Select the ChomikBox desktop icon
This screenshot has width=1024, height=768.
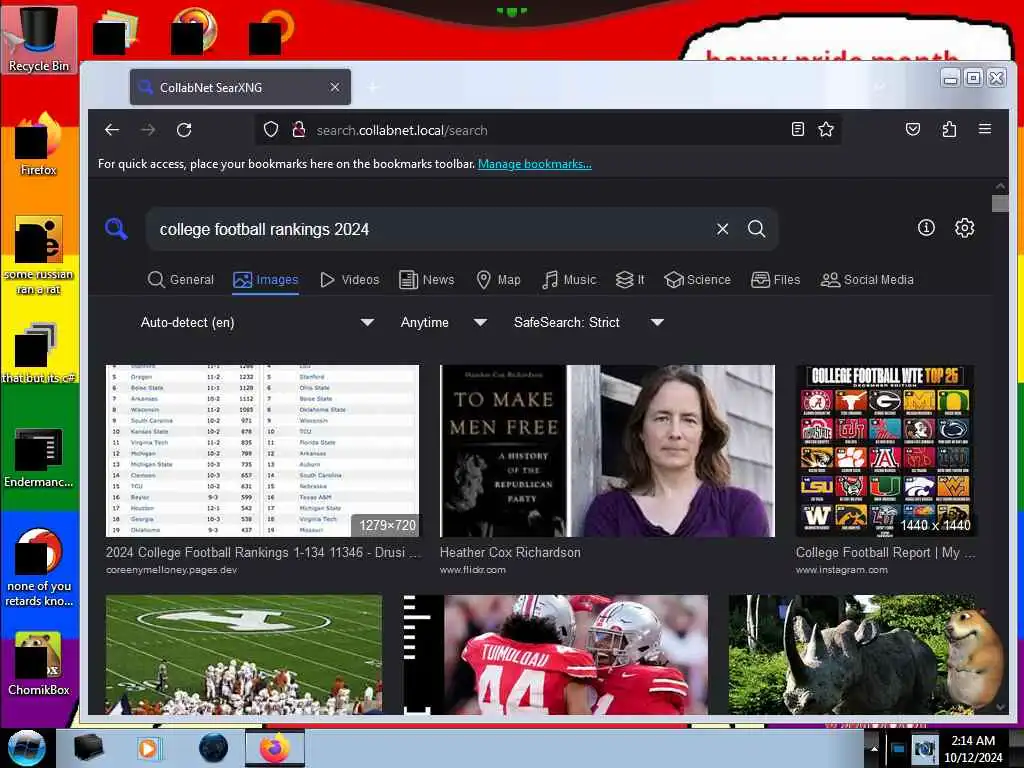pos(39,663)
